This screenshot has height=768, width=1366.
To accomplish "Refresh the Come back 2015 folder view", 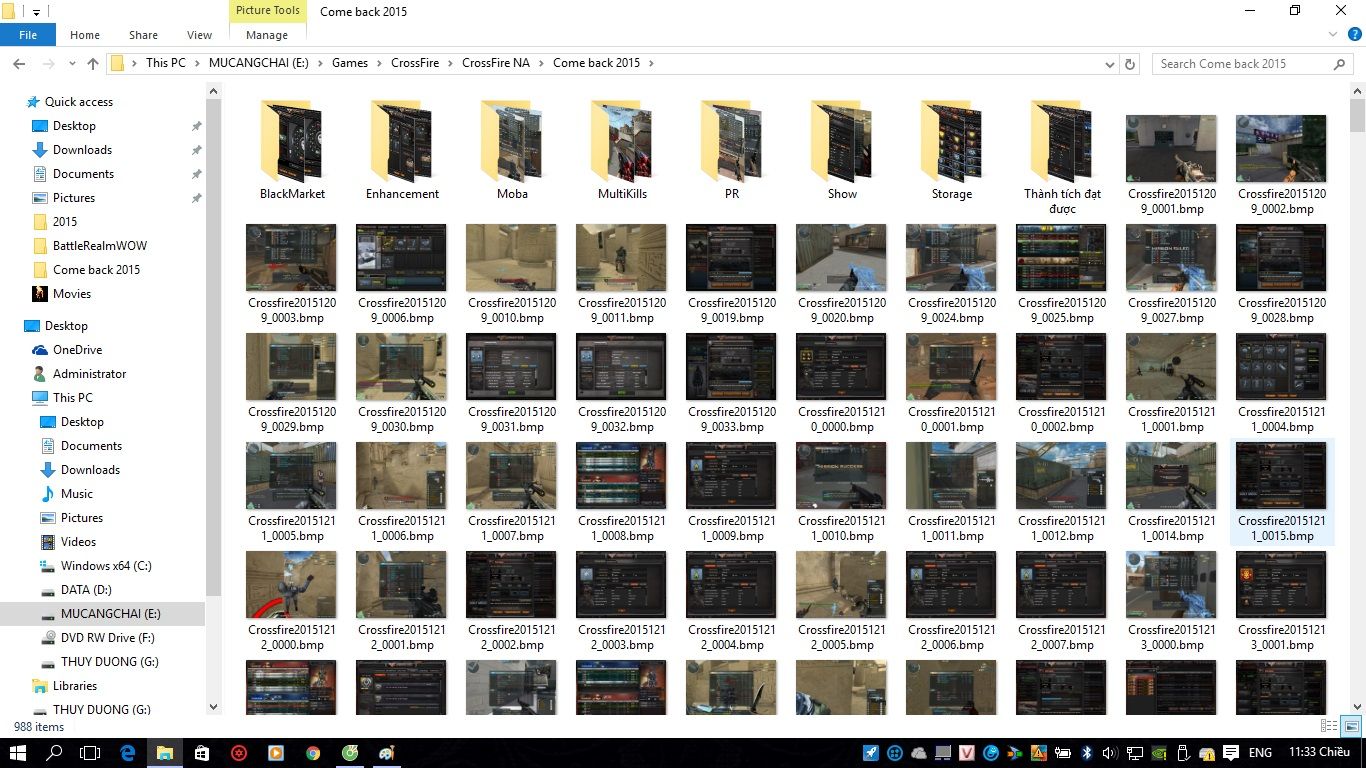I will click(1130, 63).
